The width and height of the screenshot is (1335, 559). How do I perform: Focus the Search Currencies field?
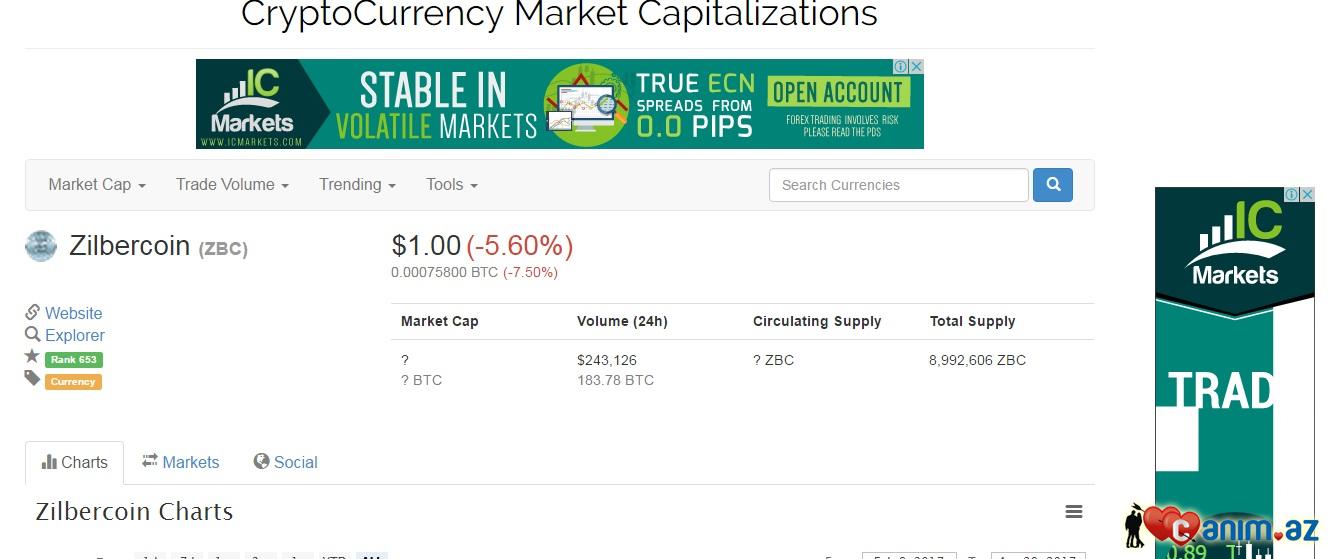[898, 185]
